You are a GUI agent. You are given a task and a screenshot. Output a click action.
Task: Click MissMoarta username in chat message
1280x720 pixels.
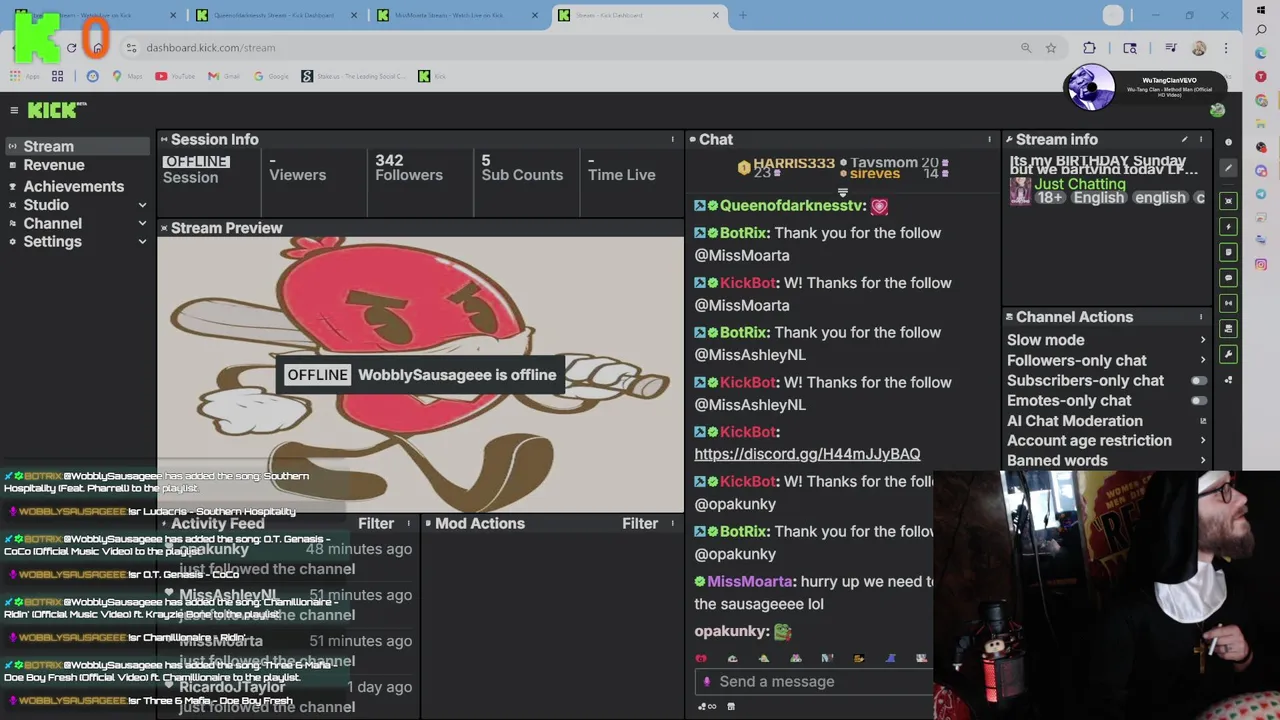750,582
